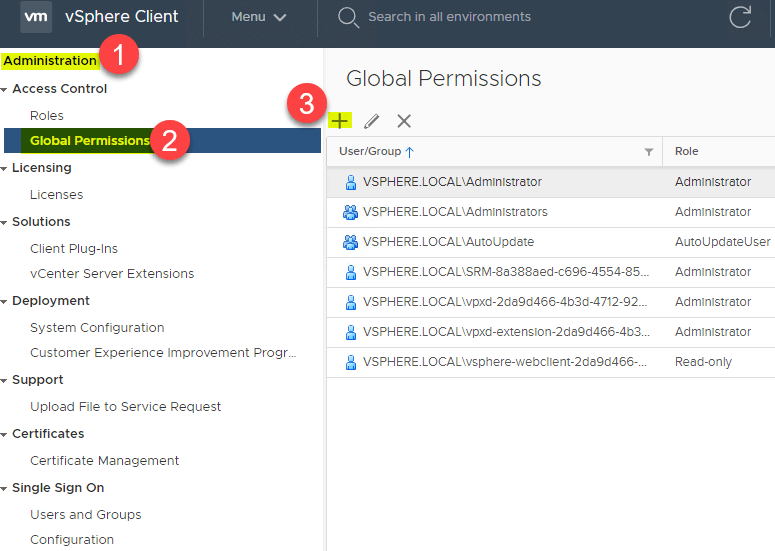
Task: Collapse the Licensing section
Action: pos(4,169)
